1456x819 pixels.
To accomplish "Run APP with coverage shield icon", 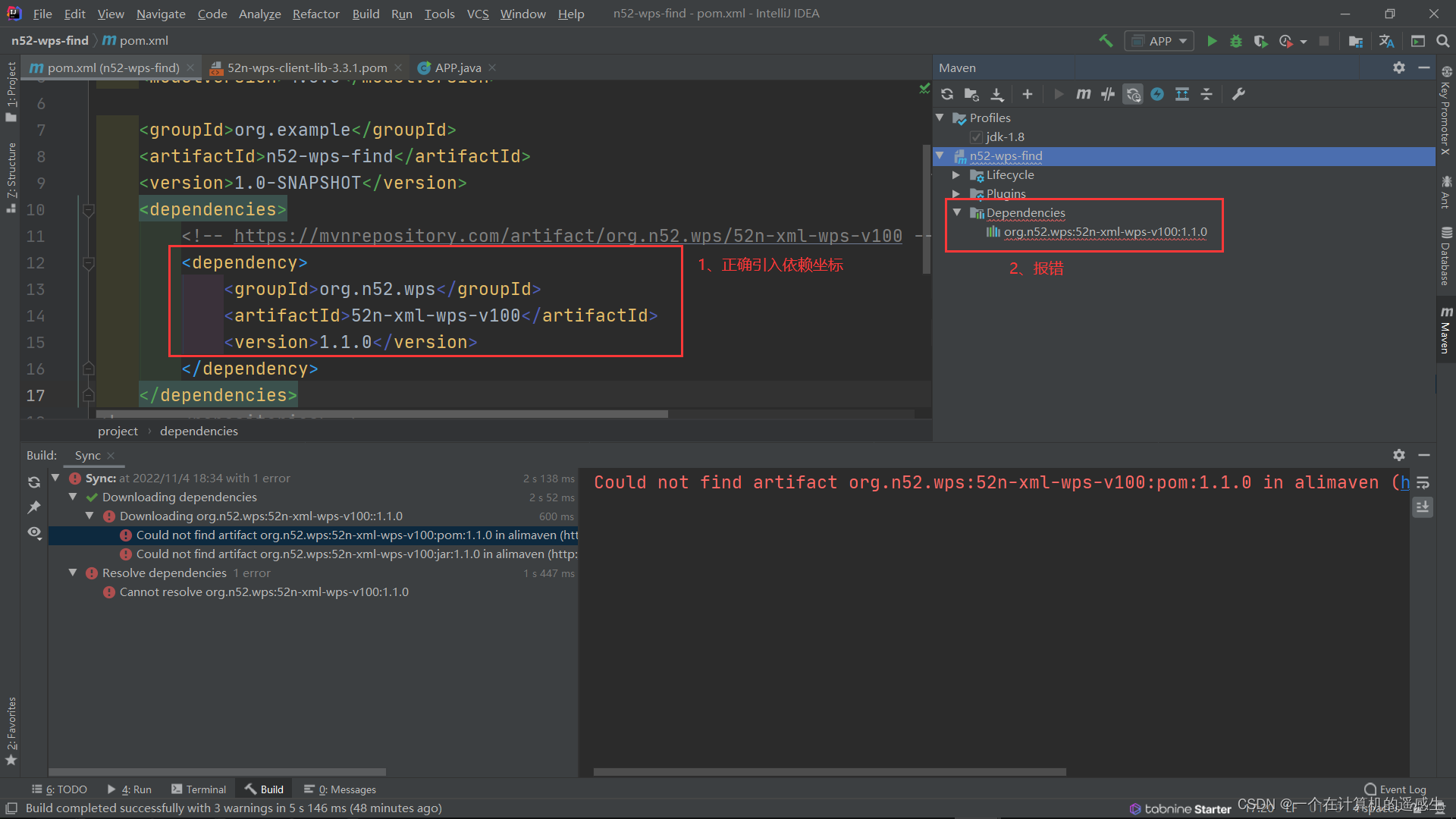I will pyautogui.click(x=1260, y=41).
